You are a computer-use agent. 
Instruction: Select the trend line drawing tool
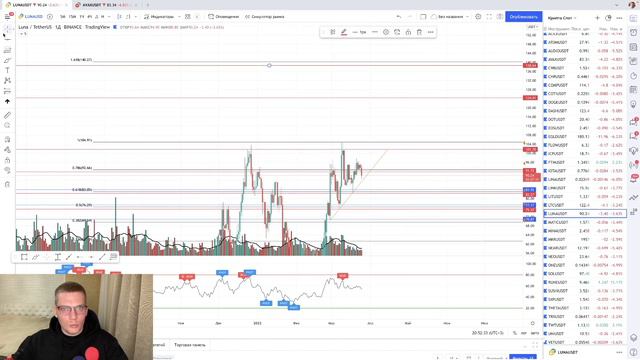(7, 40)
